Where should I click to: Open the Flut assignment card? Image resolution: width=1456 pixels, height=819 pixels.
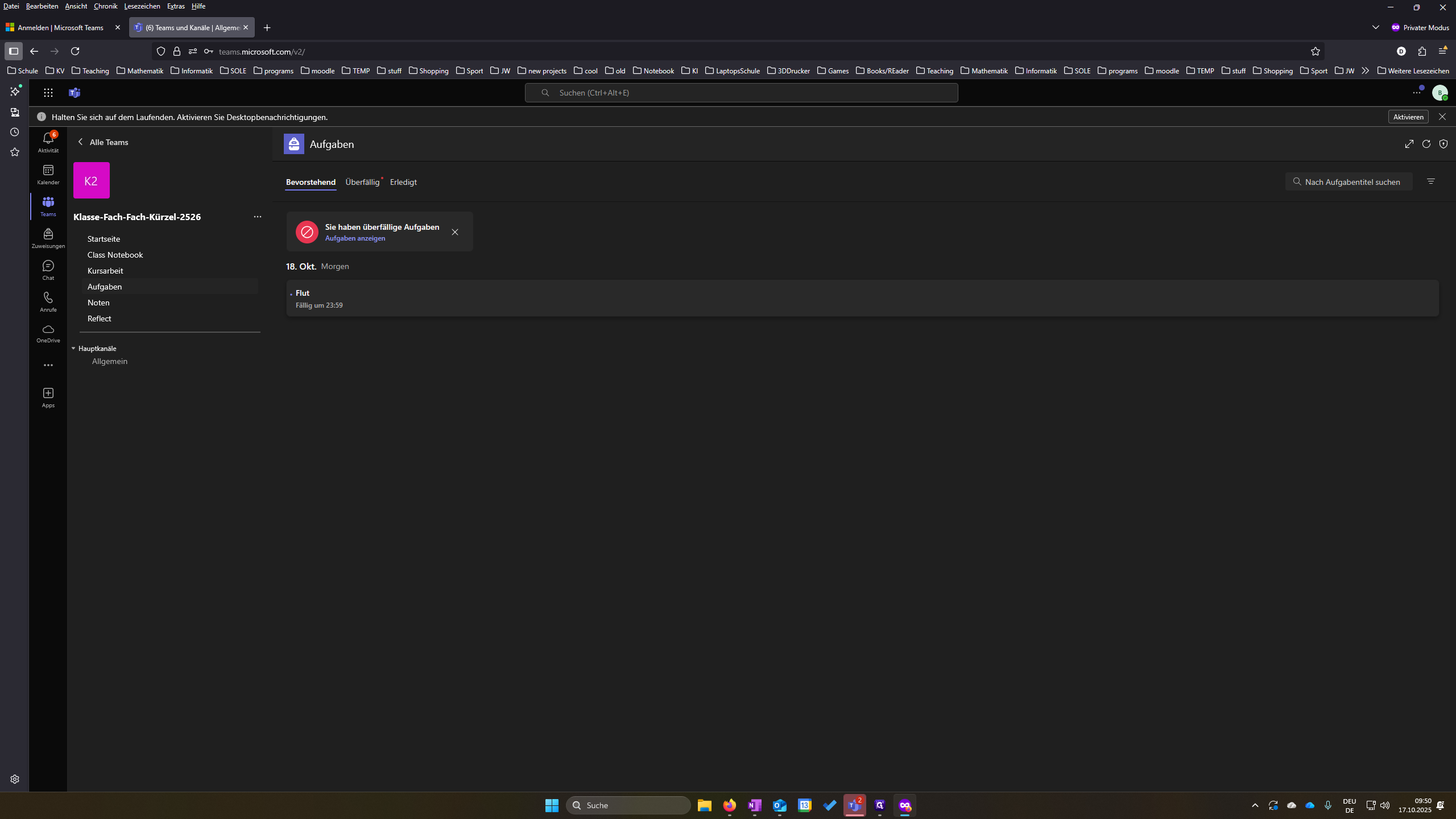click(862, 298)
